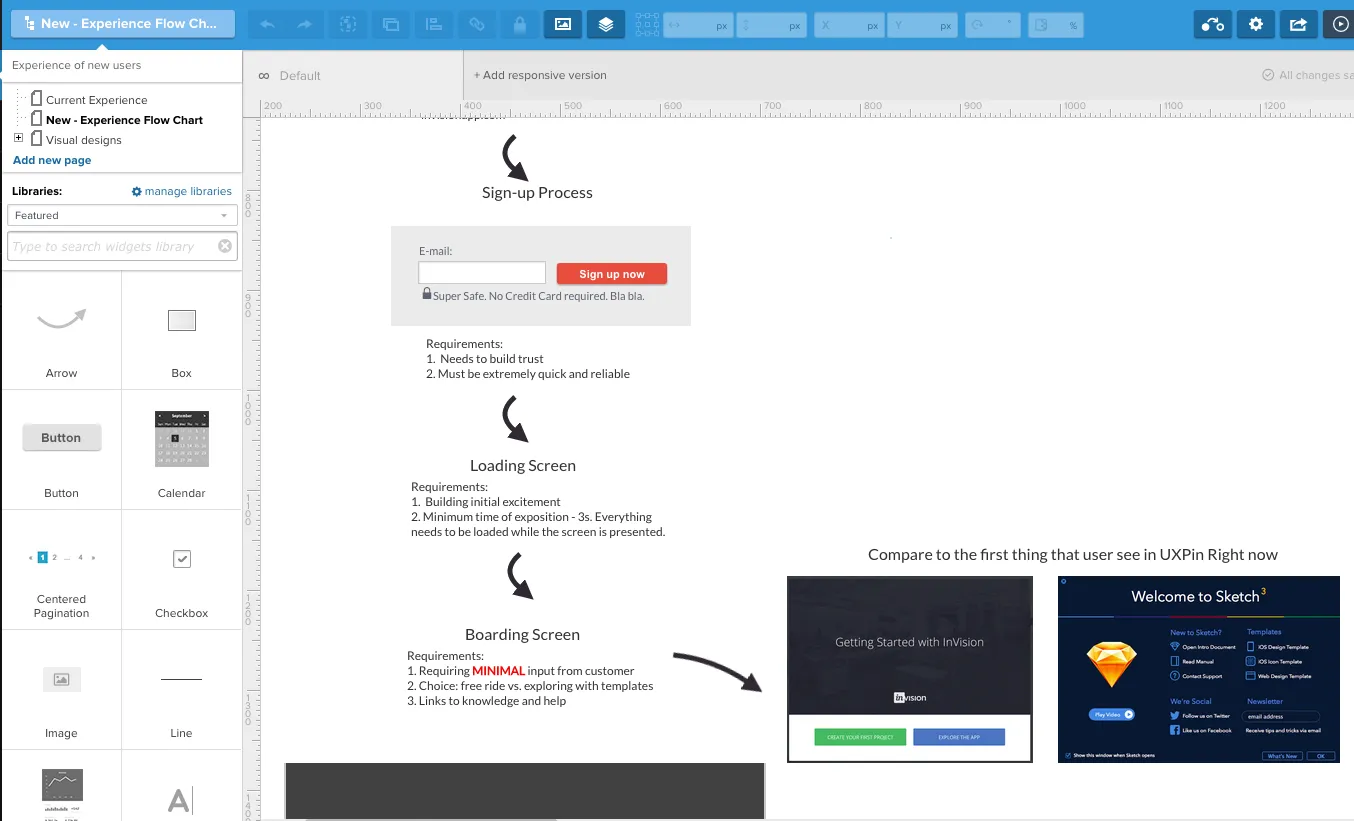This screenshot has width=1354, height=821.
Task: Click the Loading Screen heading
Action: [523, 465]
